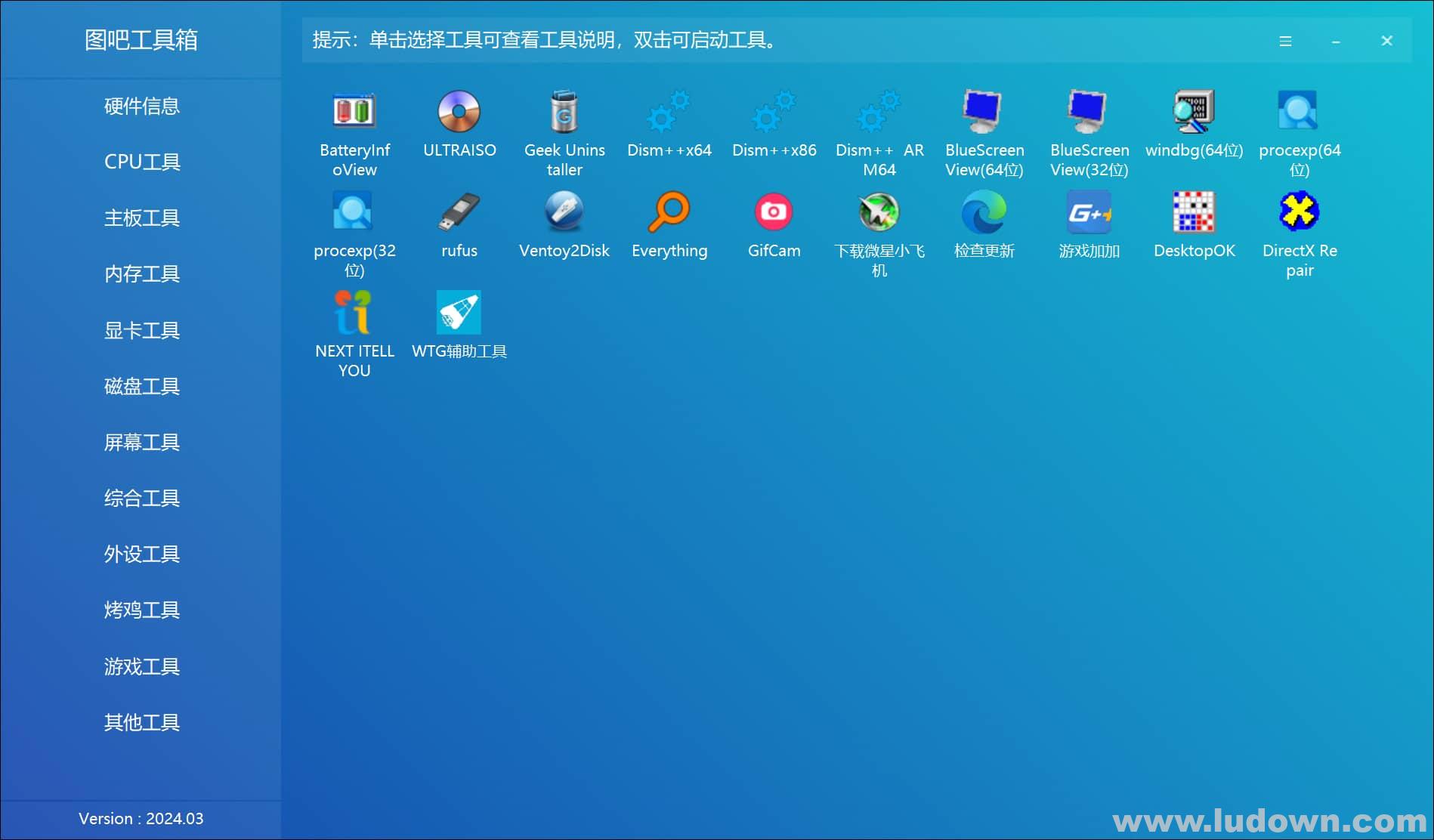The width and height of the screenshot is (1434, 840).
Task: Select the Dism++ ARM64 icon
Action: pyautogui.click(x=879, y=111)
